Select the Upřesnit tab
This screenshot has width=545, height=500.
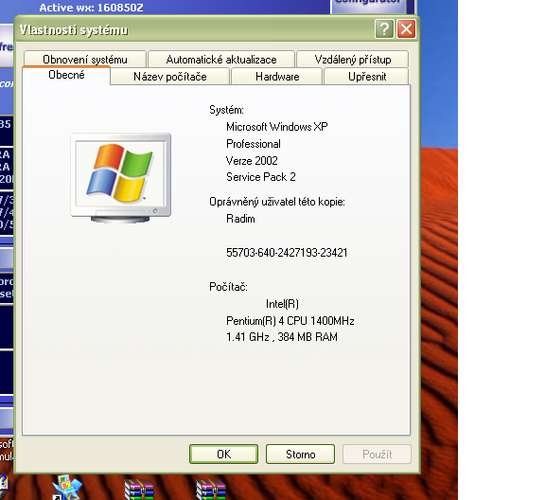coord(367,76)
